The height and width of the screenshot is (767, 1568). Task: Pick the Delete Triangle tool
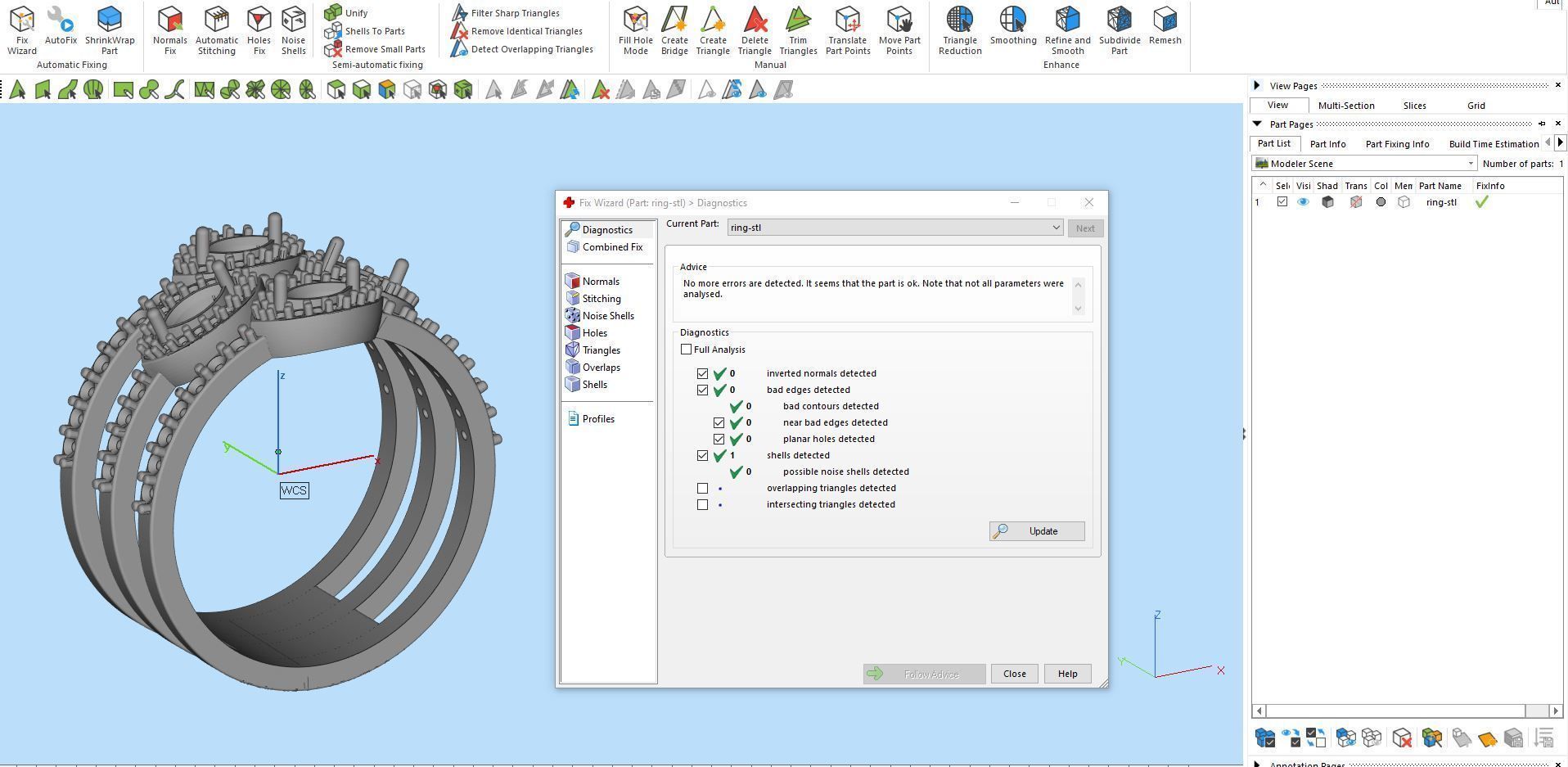[x=755, y=31]
